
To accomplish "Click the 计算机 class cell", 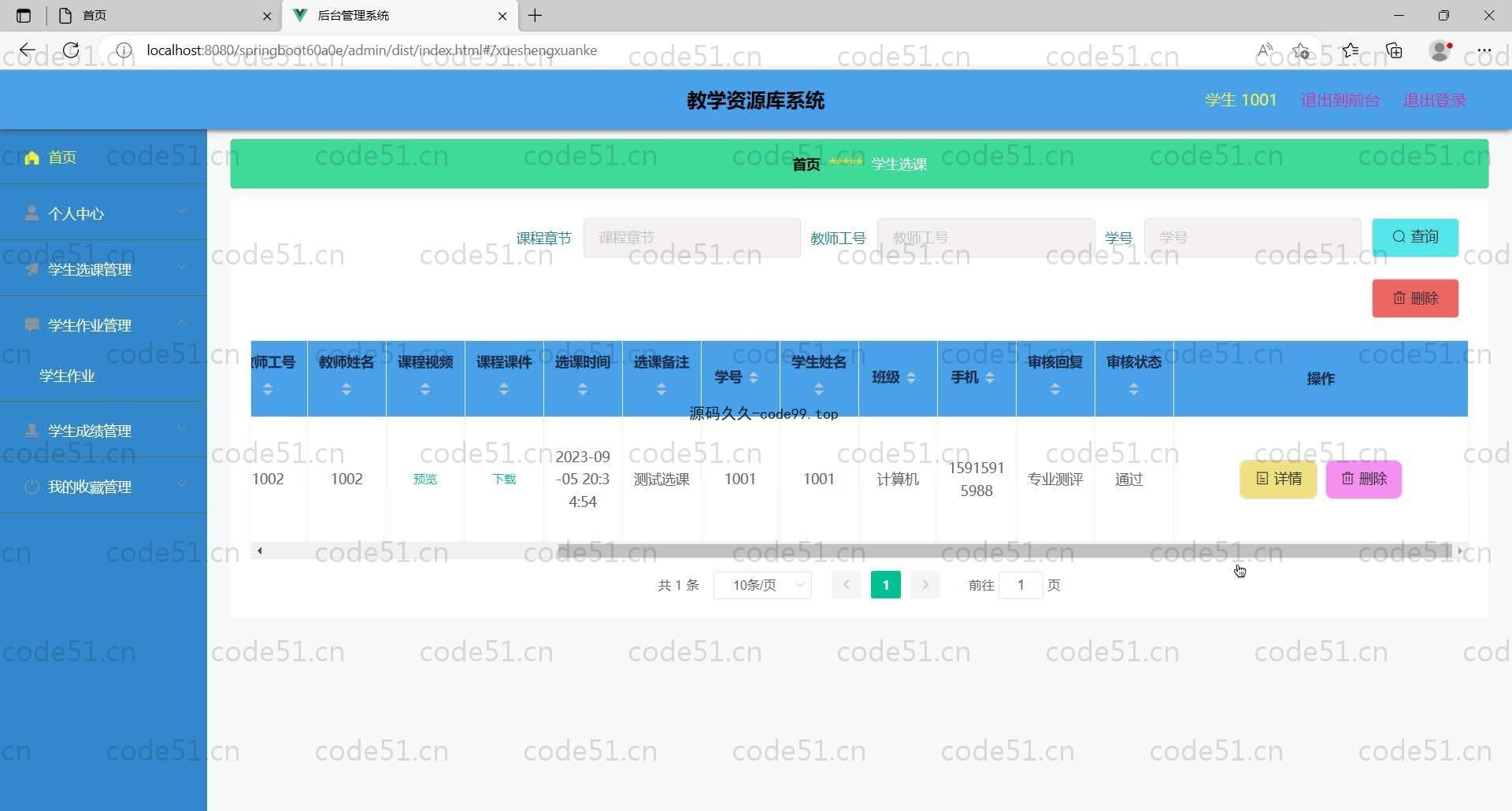I will tap(898, 479).
